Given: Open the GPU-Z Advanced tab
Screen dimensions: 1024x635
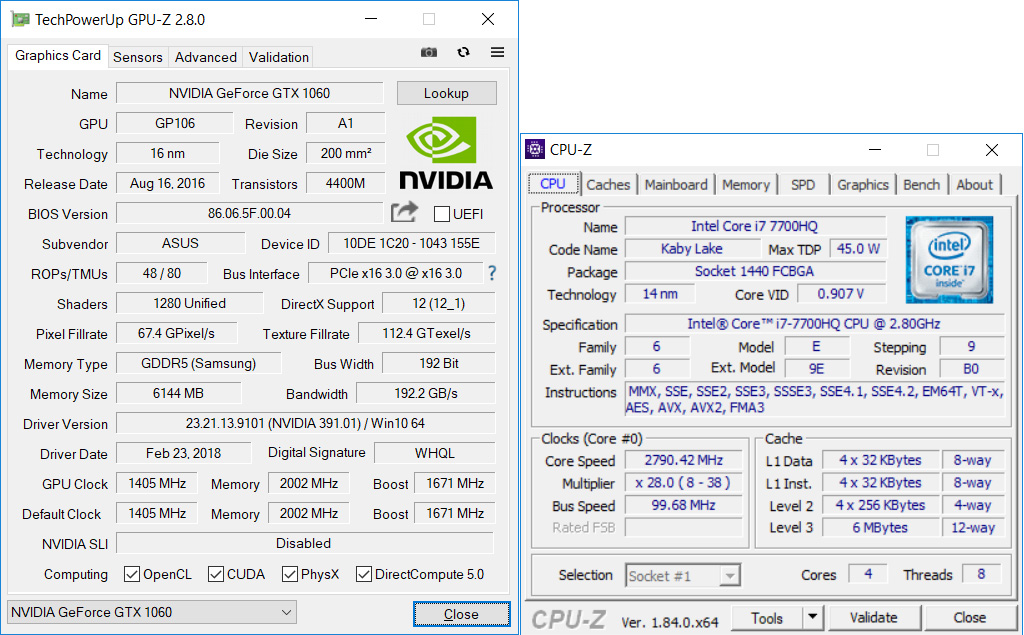Looking at the screenshot, I should 206,57.
